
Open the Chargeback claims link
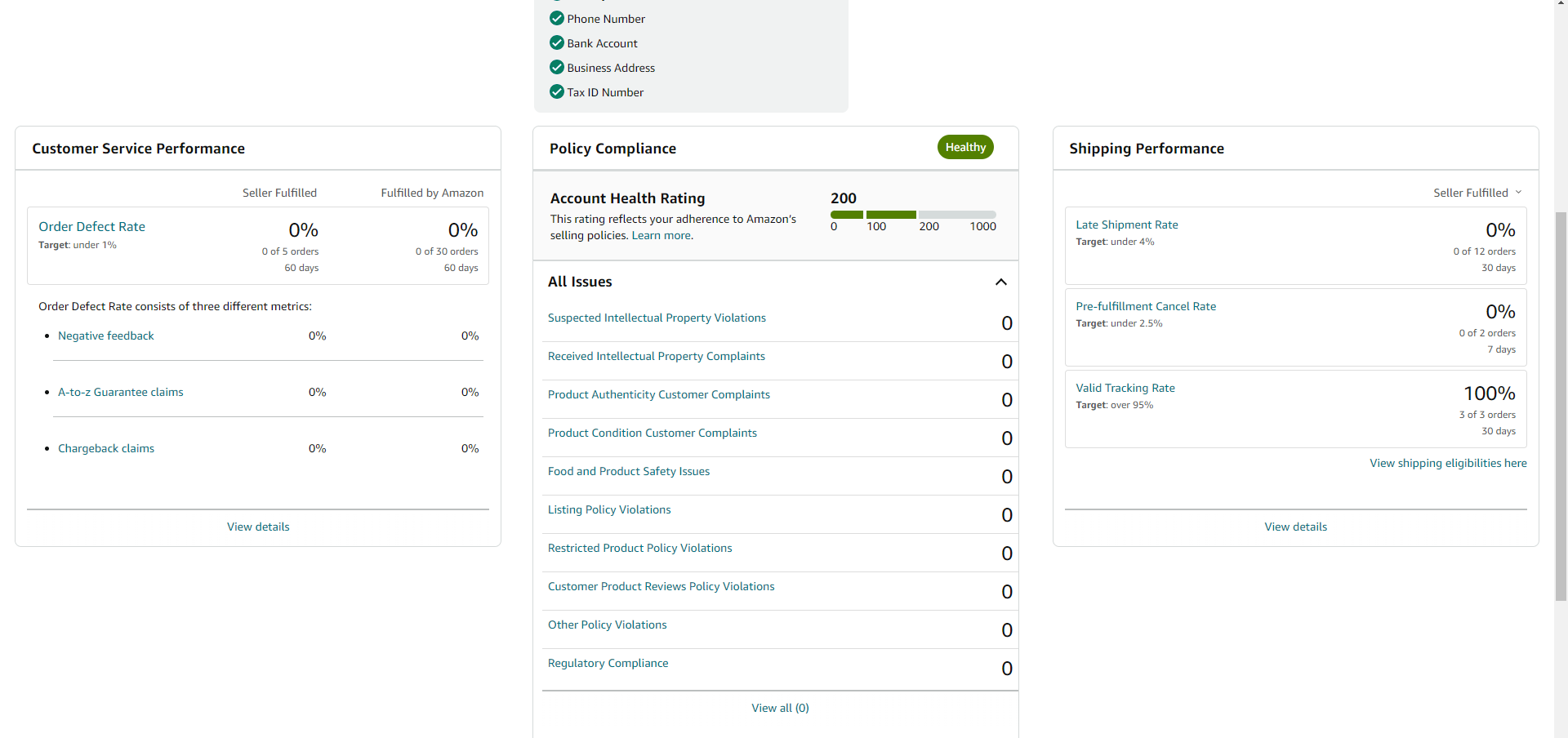tap(106, 448)
